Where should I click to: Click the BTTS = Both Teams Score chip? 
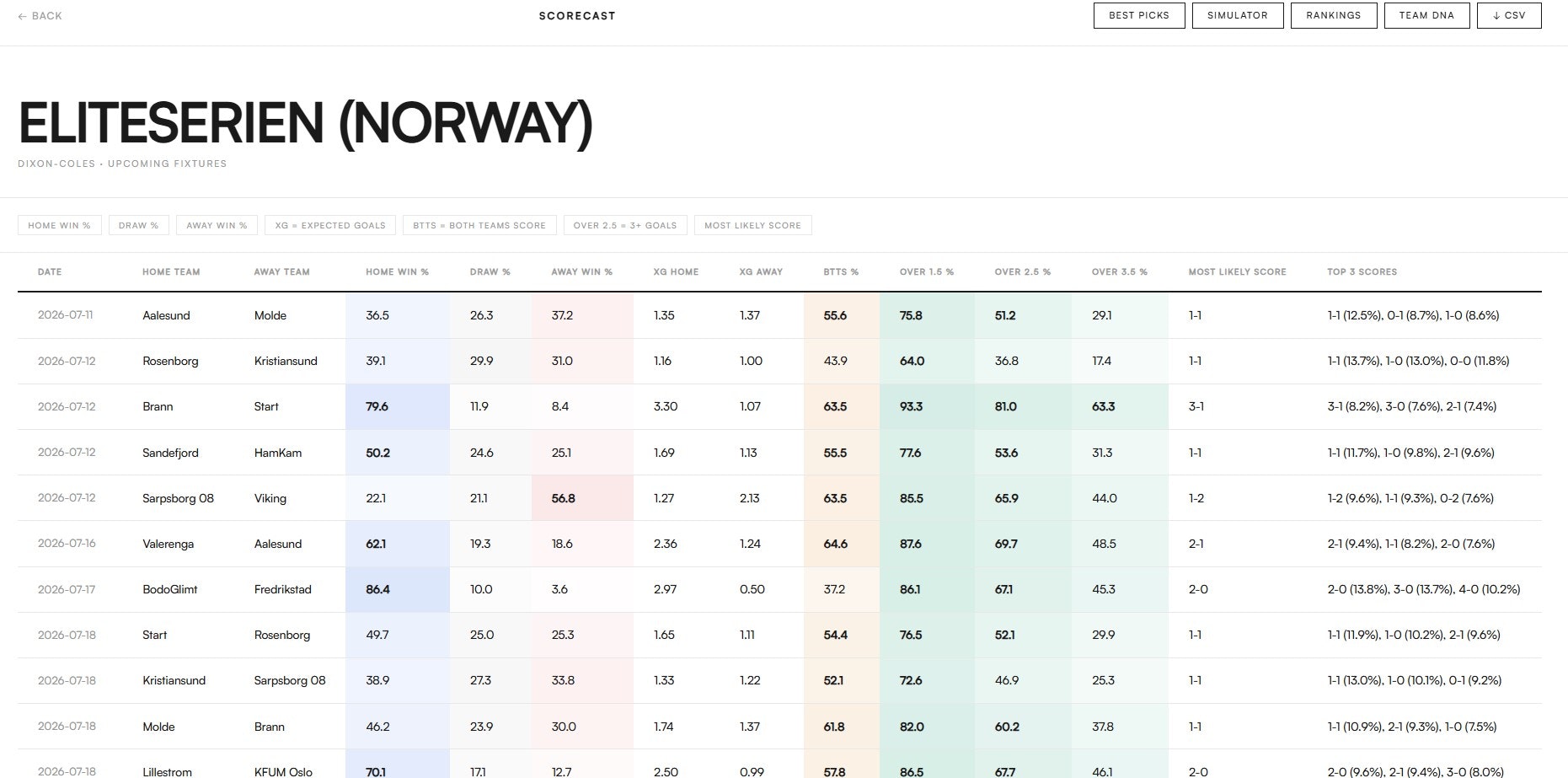[x=479, y=225]
